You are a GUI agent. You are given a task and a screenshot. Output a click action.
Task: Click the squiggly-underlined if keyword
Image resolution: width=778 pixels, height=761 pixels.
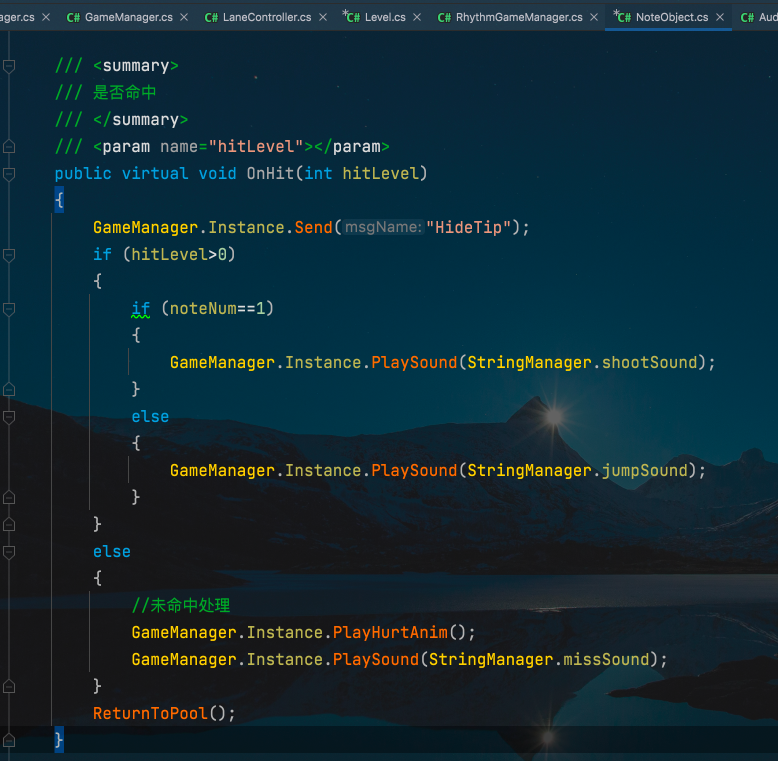coord(141,309)
